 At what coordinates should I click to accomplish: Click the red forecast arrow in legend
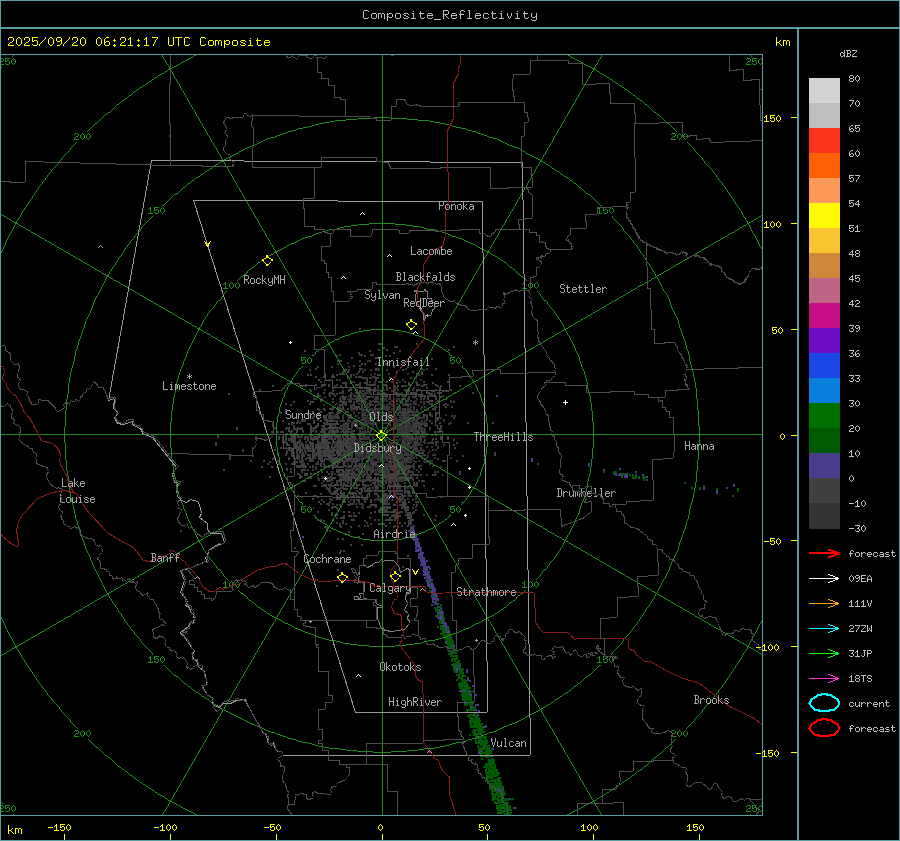[824, 553]
